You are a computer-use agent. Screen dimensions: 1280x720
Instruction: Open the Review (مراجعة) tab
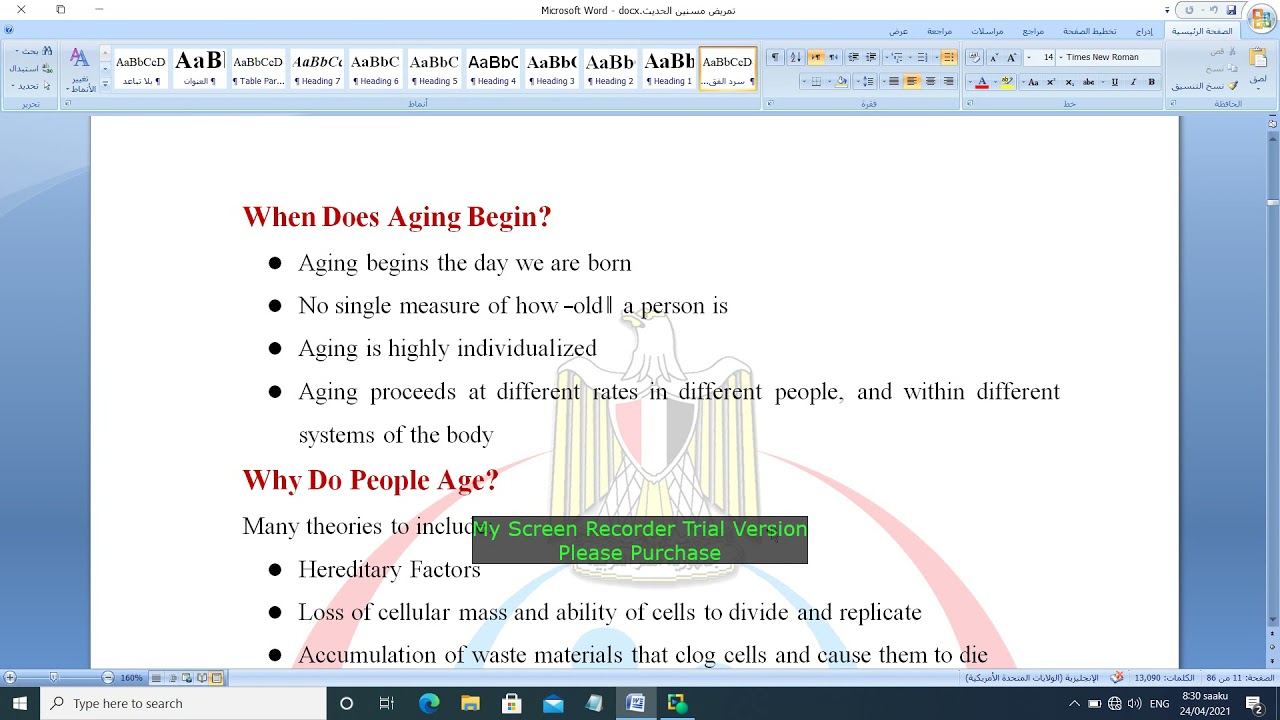(x=939, y=31)
